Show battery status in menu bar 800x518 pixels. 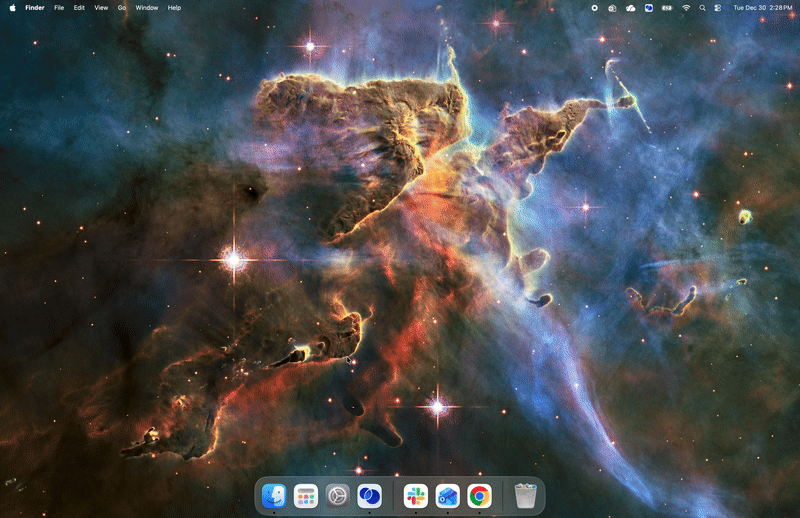tap(667, 8)
